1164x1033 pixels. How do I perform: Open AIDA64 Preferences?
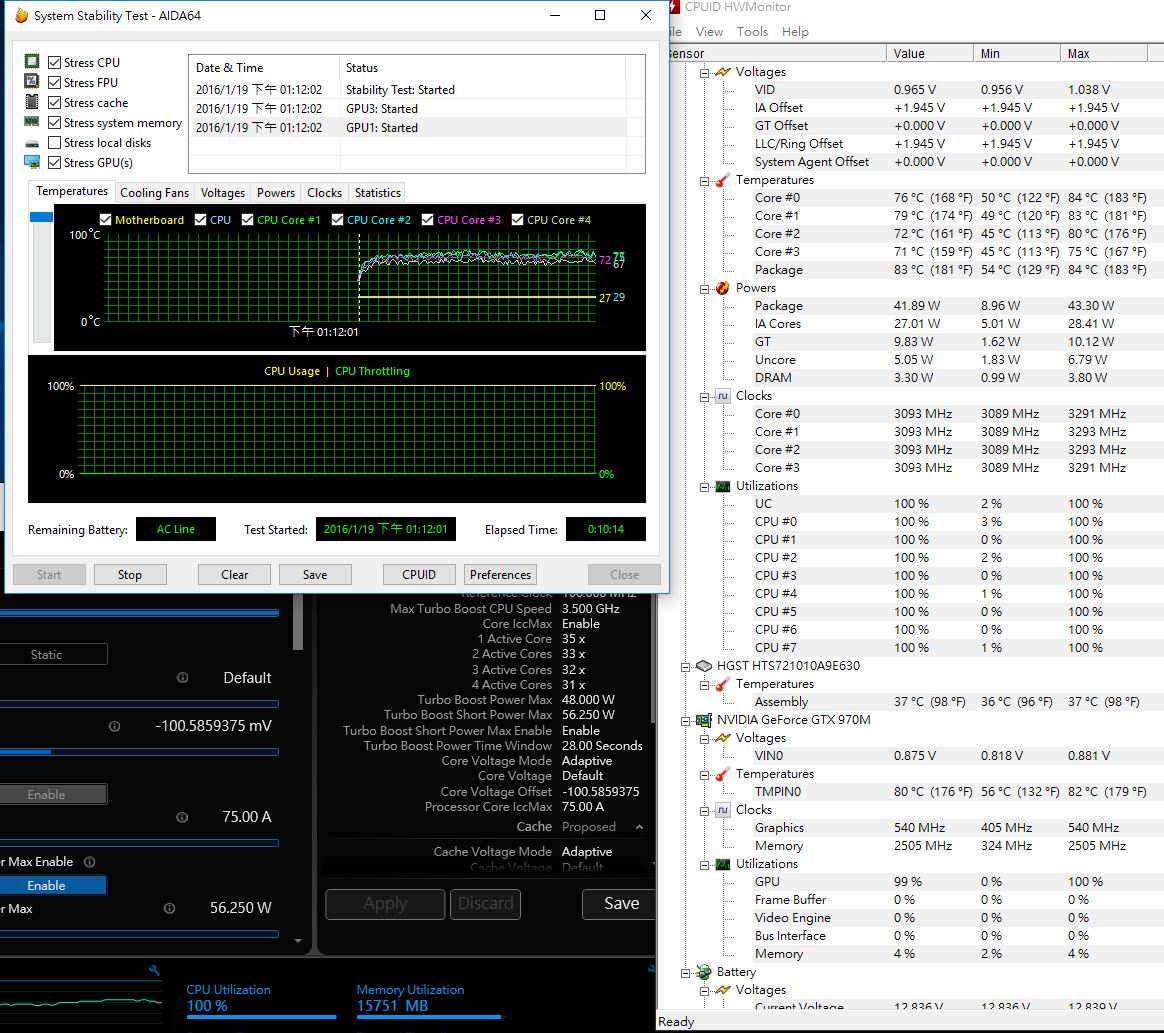[x=500, y=574]
